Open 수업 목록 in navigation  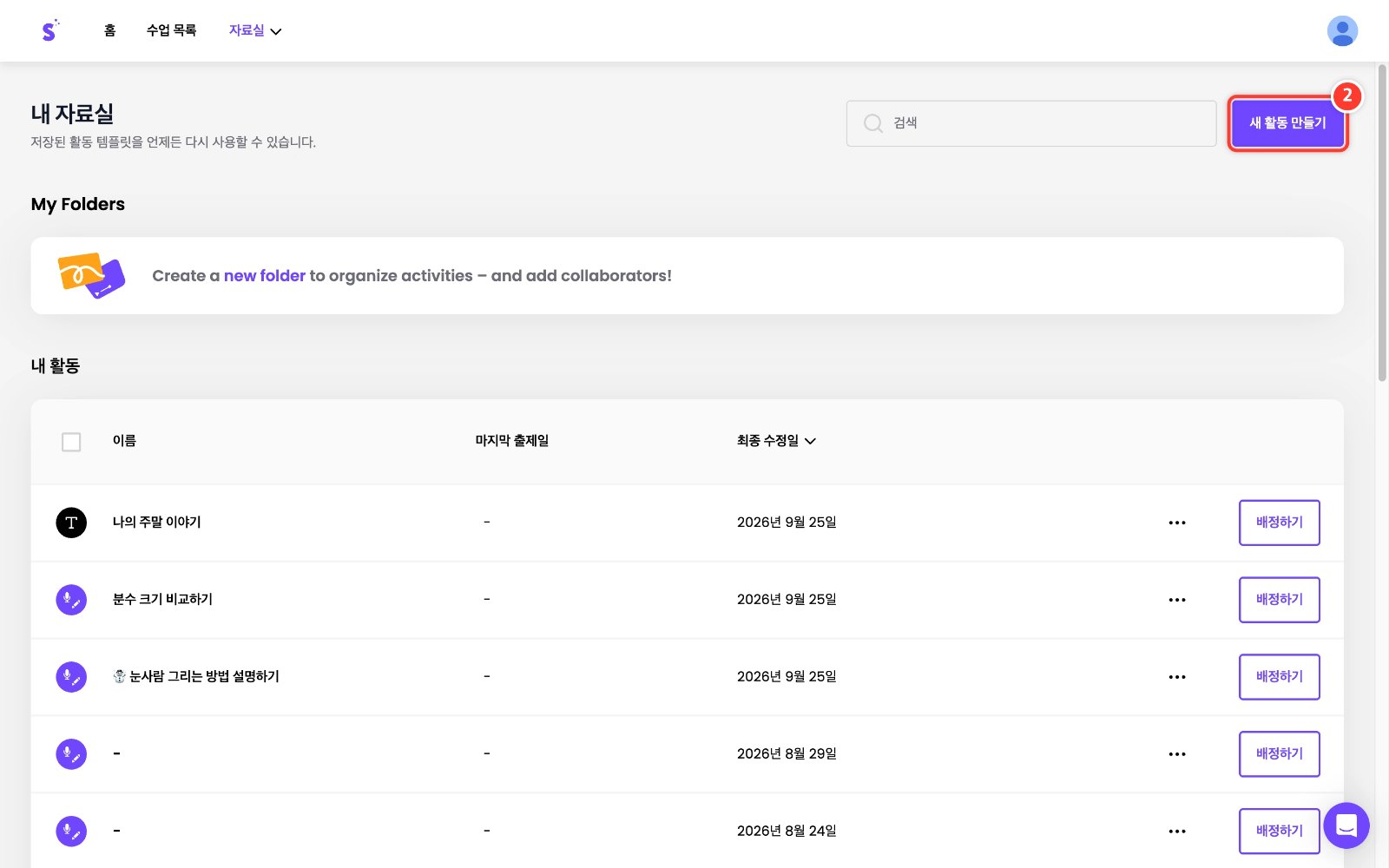(171, 30)
